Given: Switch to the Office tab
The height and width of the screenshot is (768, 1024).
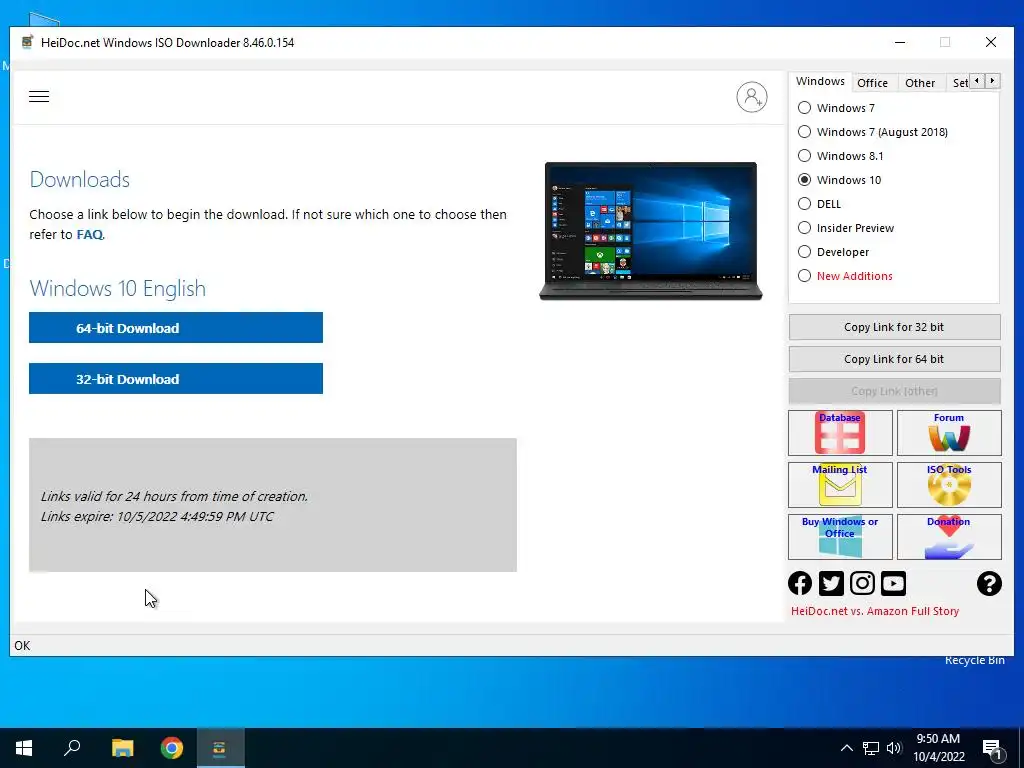Looking at the screenshot, I should [872, 83].
